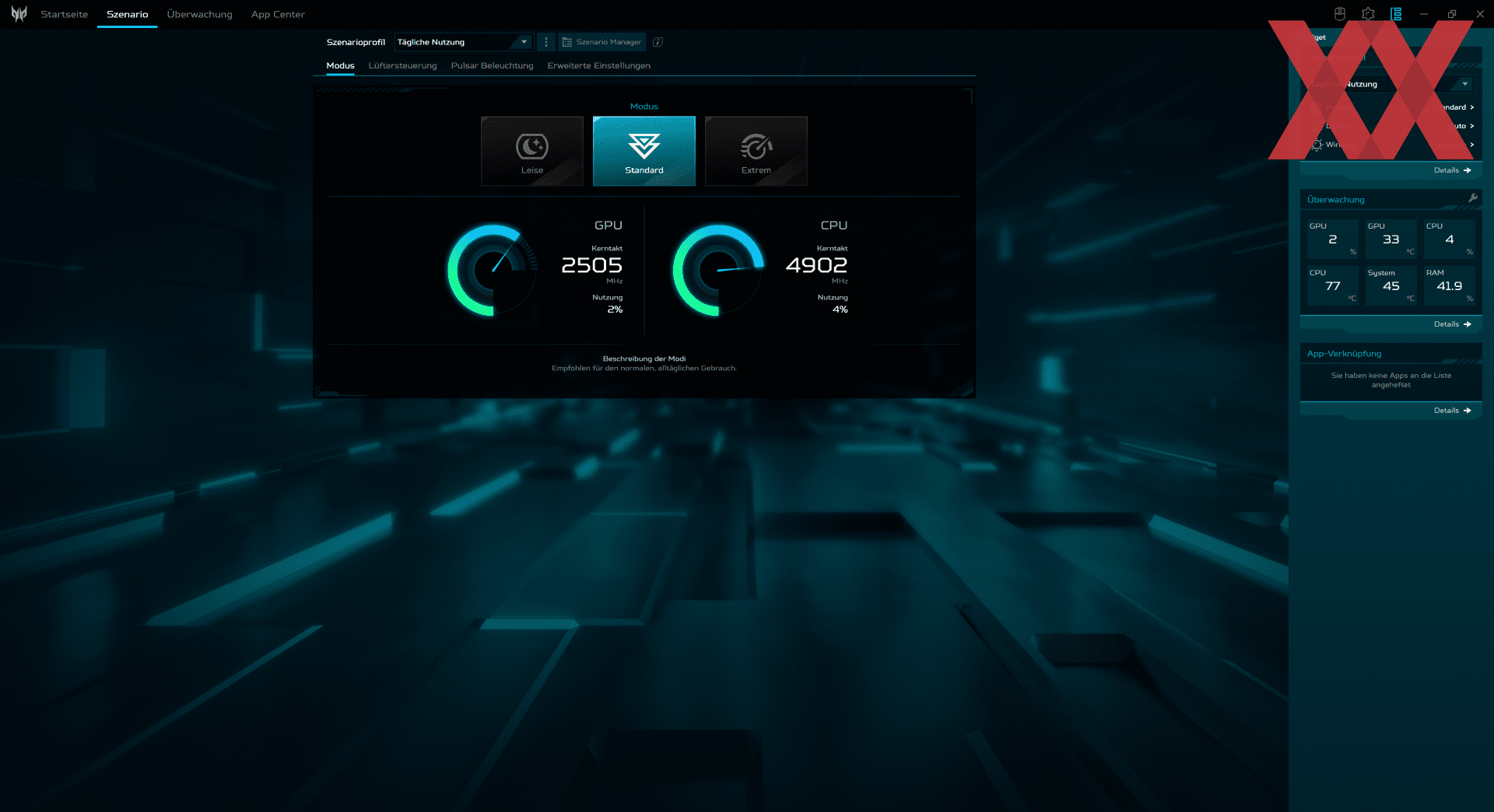Screen dimensions: 1494x812
Task: Open Details of the scenario widget
Action: point(1452,170)
